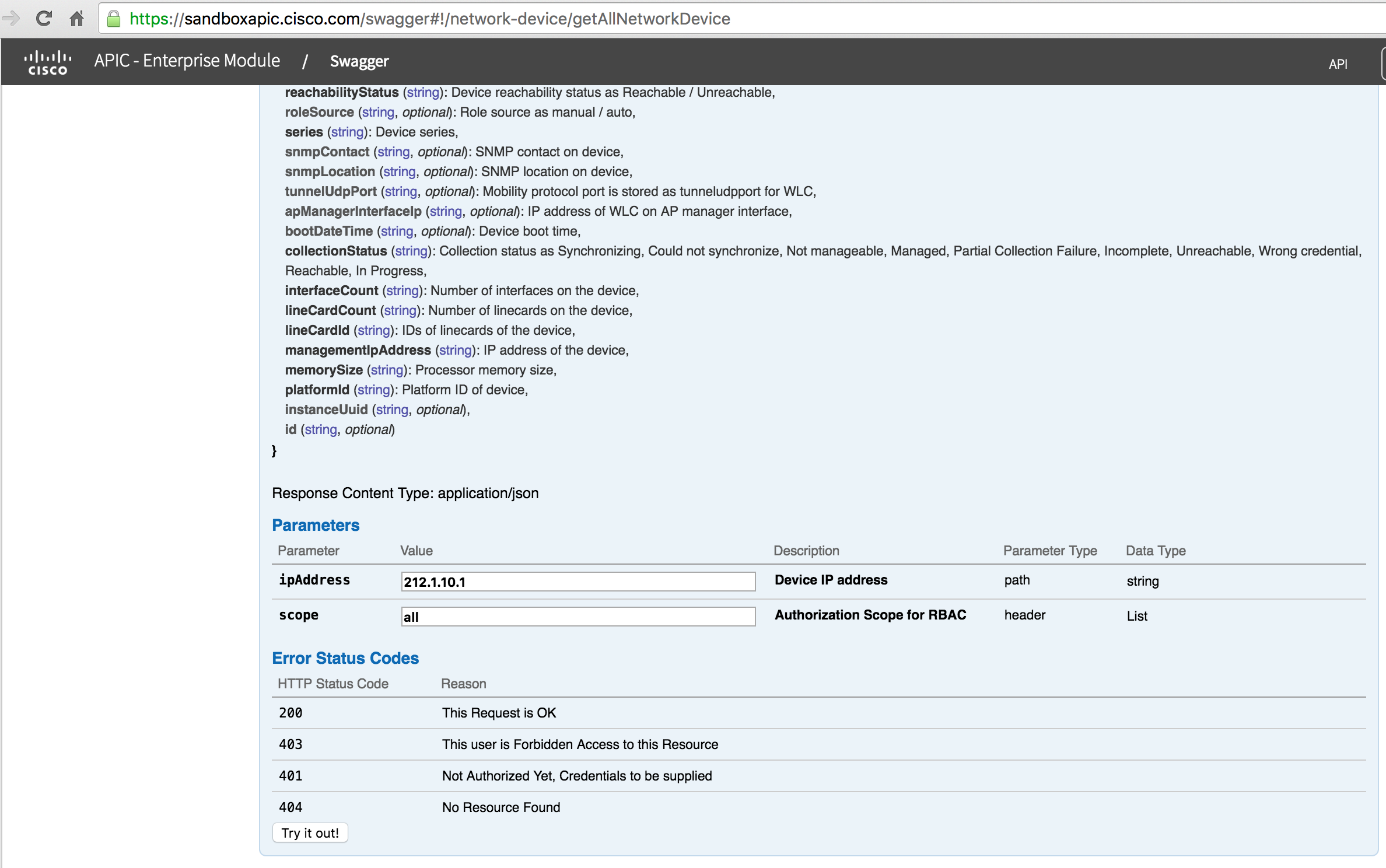Click the 403 status code cell
The height and width of the screenshot is (868, 1386).
(x=290, y=744)
